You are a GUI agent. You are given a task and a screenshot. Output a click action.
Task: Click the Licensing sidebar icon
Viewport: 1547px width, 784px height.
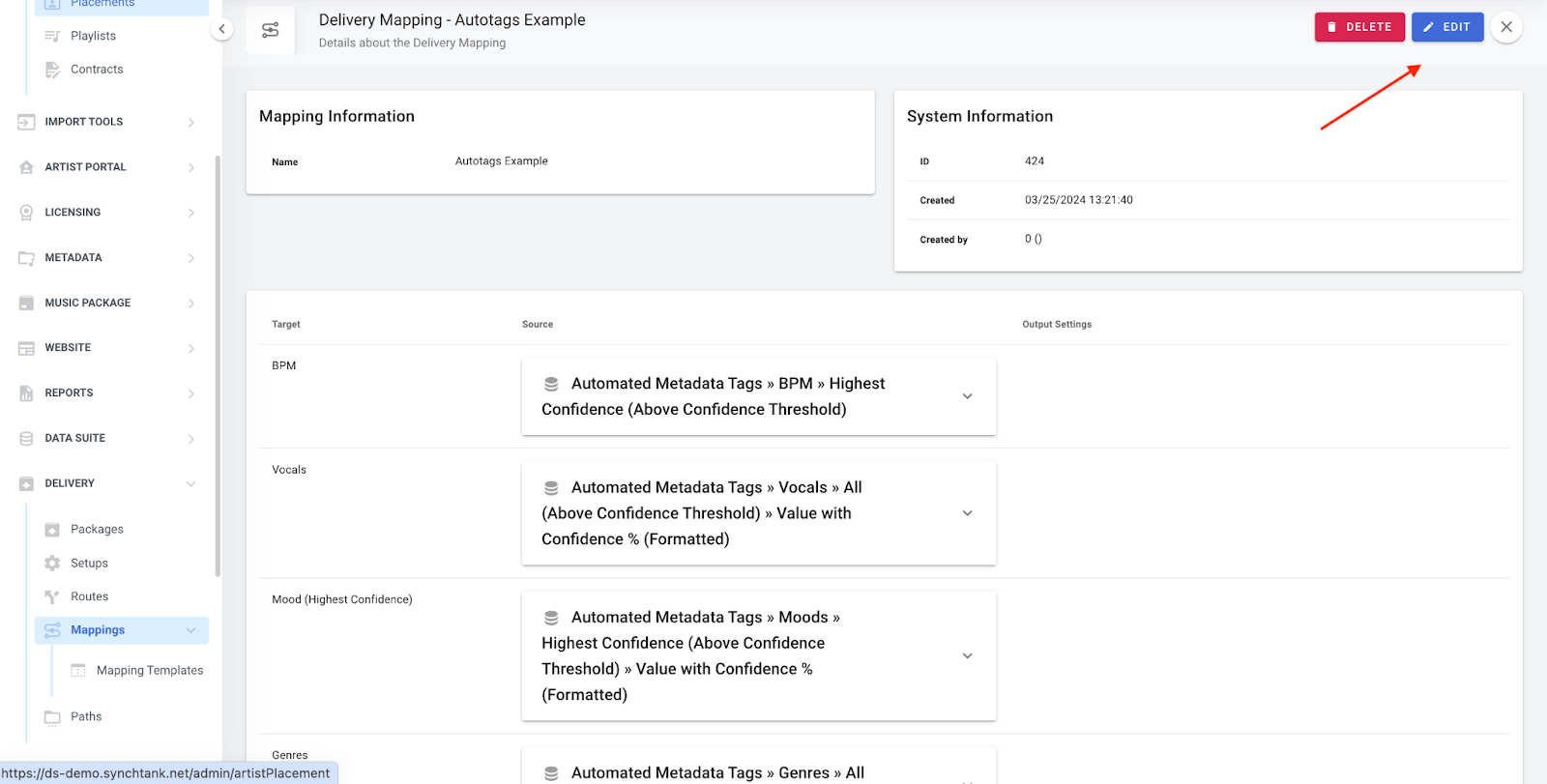click(26, 213)
